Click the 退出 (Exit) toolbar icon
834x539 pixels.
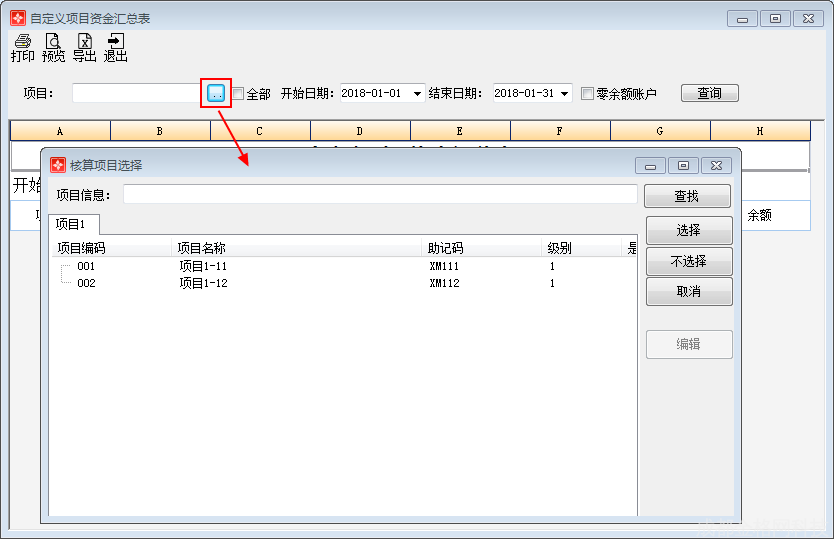(x=116, y=47)
